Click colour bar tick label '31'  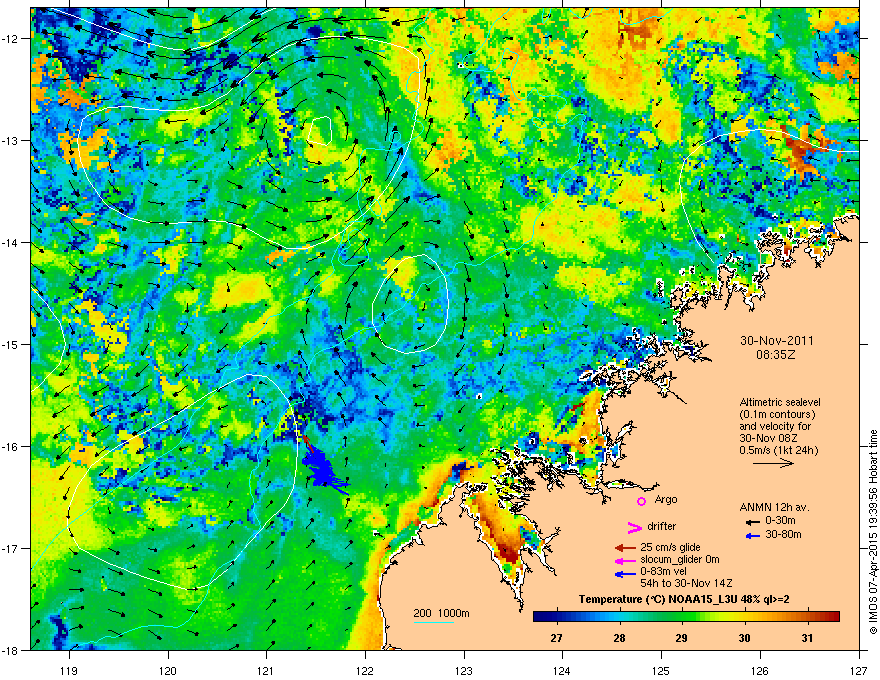807,638
